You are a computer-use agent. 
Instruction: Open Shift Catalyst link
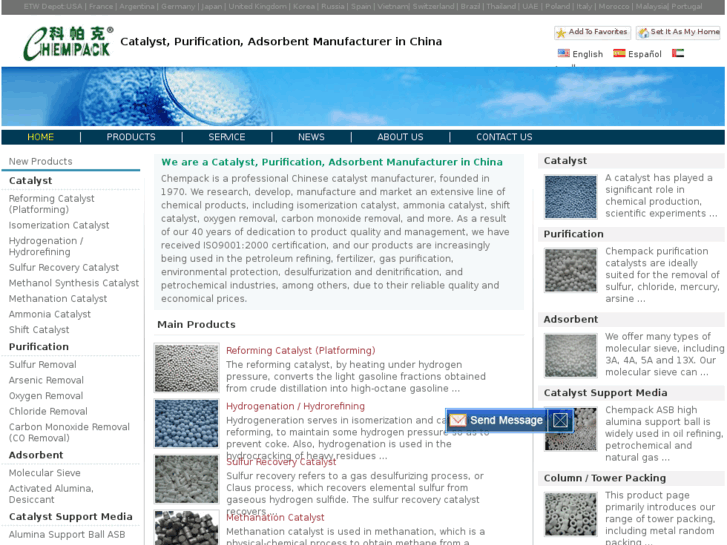point(39,330)
